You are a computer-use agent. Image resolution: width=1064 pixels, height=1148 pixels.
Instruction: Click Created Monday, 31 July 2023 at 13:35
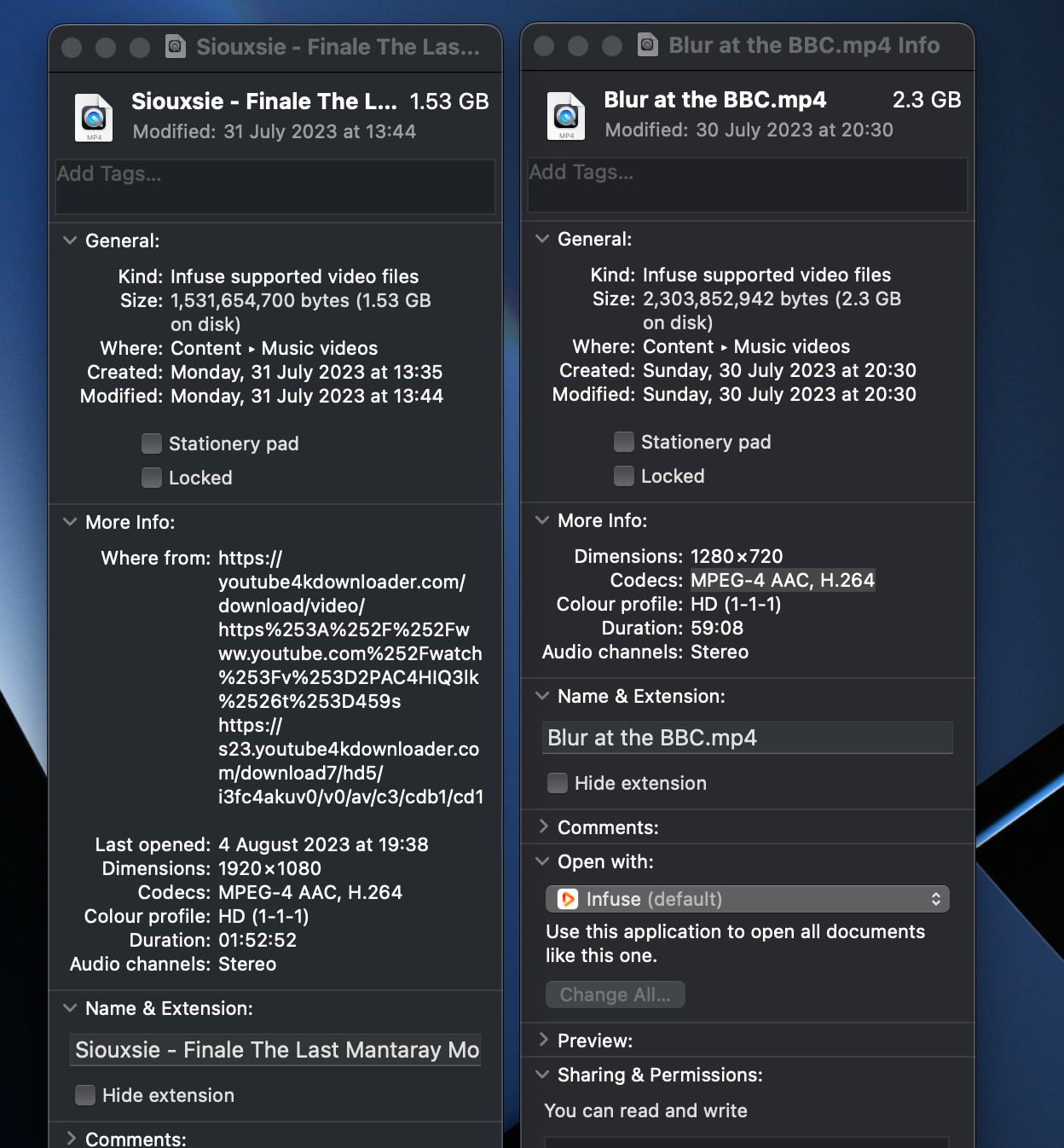point(307,372)
